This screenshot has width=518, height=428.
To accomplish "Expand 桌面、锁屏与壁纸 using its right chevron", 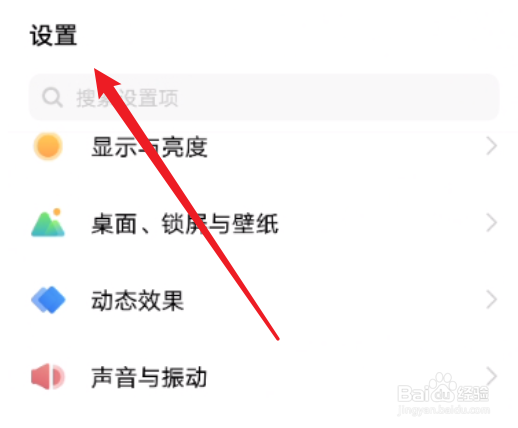I will click(x=491, y=223).
